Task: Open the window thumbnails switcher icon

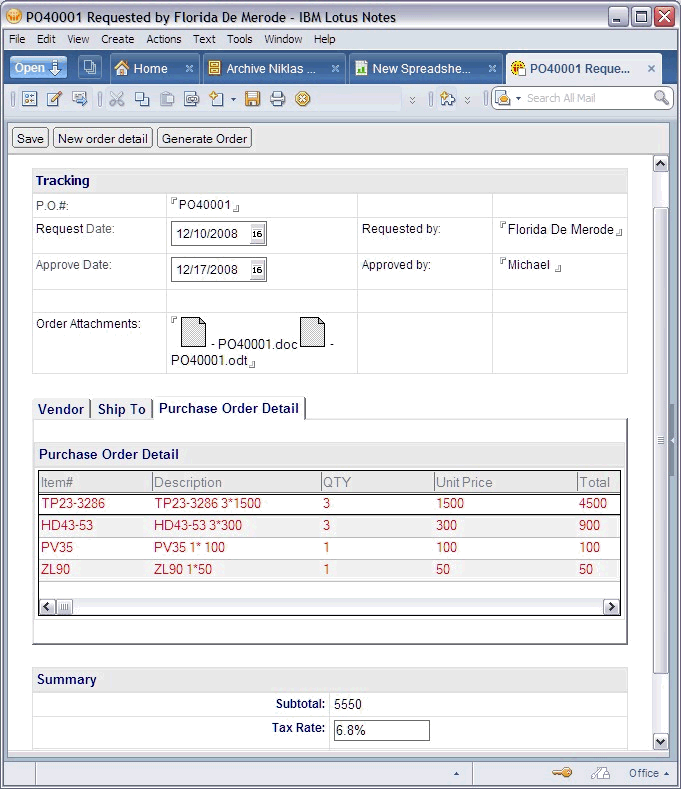Action: coord(90,67)
